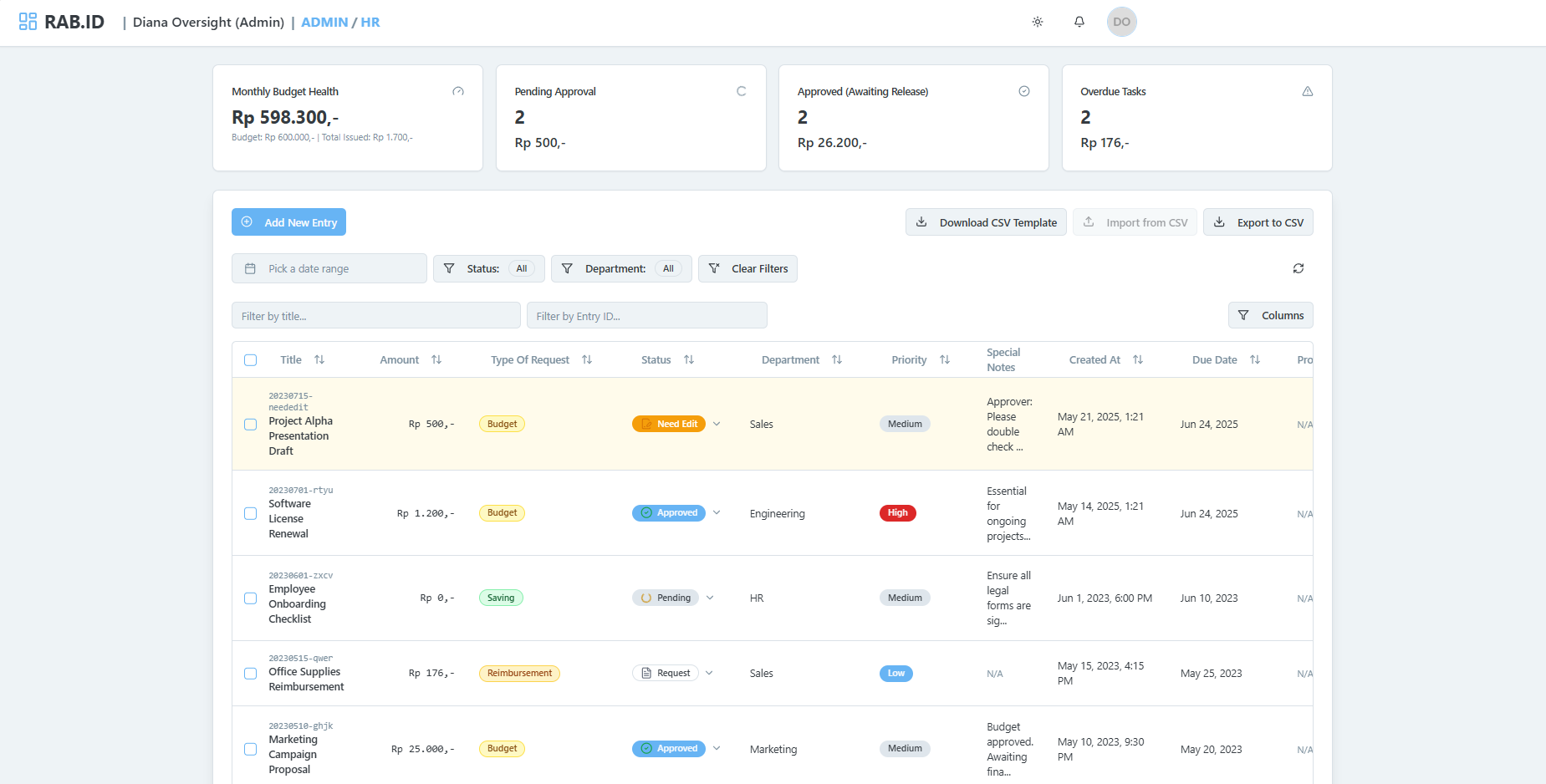Check the select-all checkbox in table header
This screenshot has height=784, width=1546.
pyautogui.click(x=251, y=359)
